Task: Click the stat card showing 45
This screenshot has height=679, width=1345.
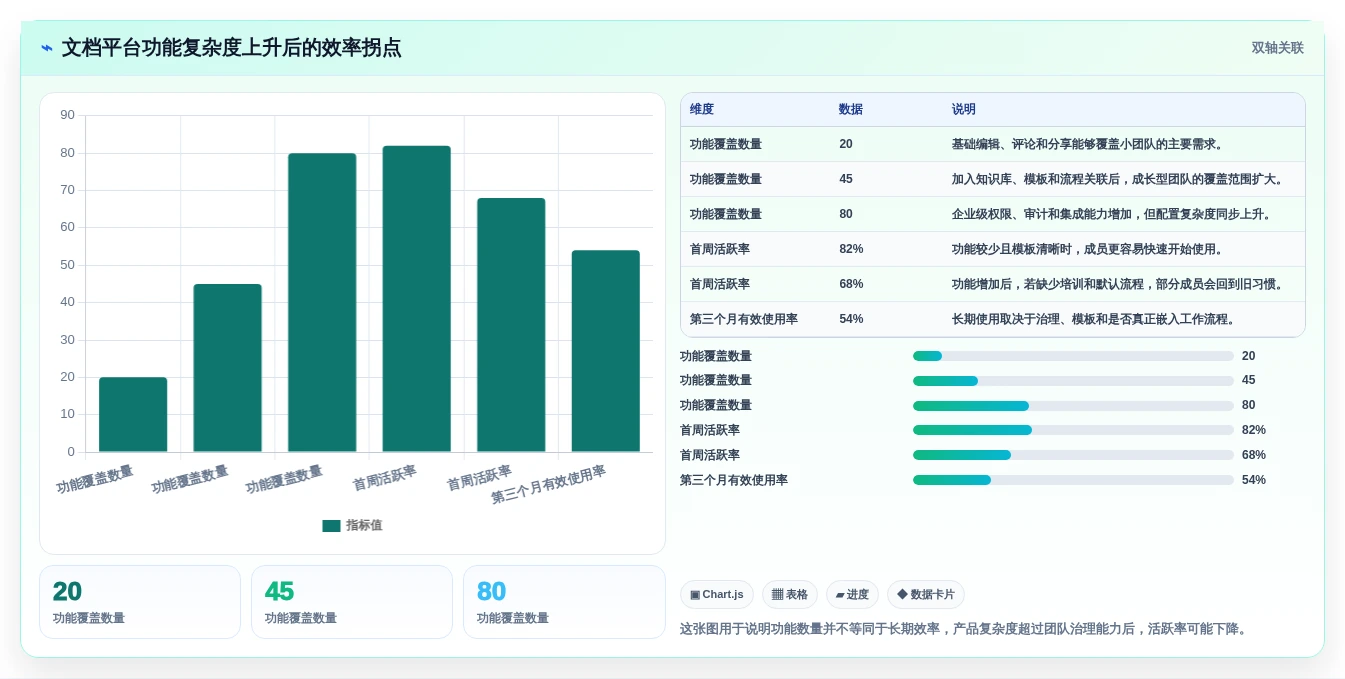Action: 352,602
